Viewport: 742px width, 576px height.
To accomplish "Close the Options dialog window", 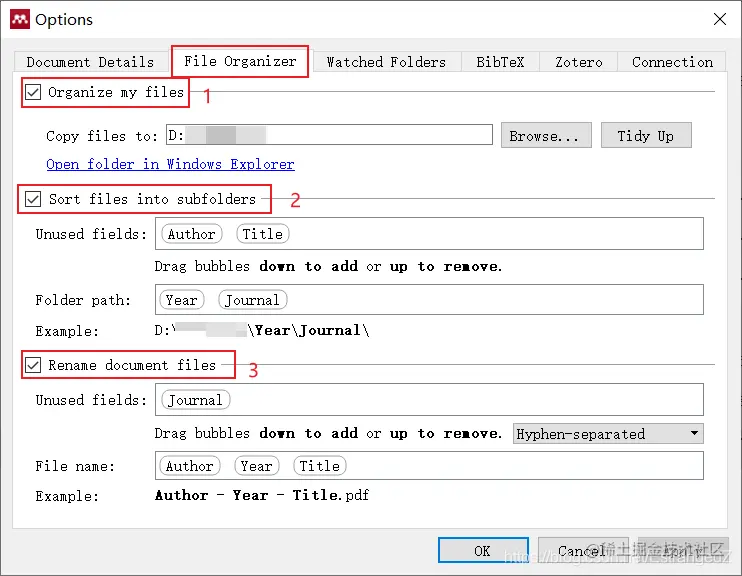I will tap(720, 19).
